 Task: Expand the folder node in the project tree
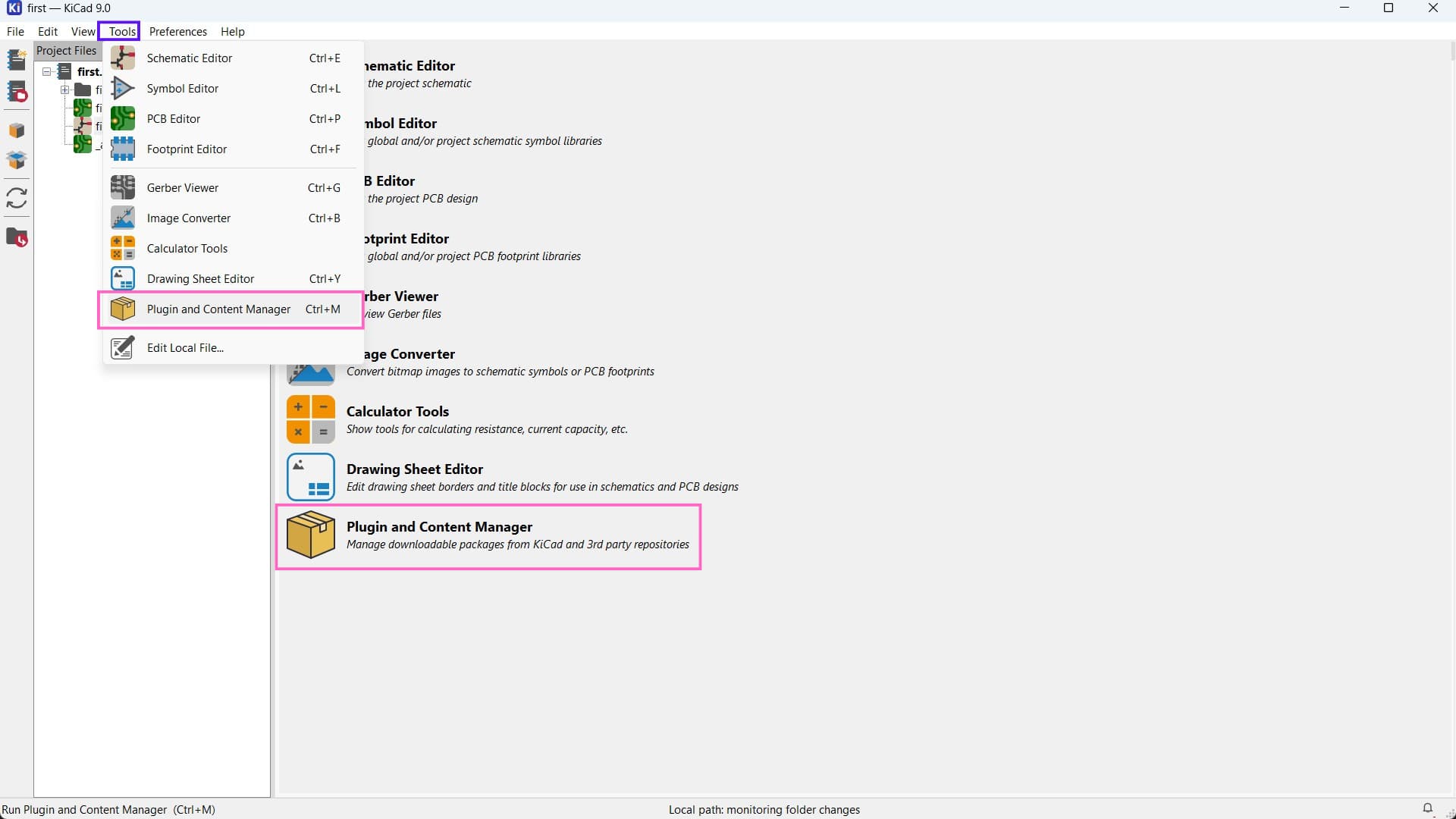tap(65, 90)
